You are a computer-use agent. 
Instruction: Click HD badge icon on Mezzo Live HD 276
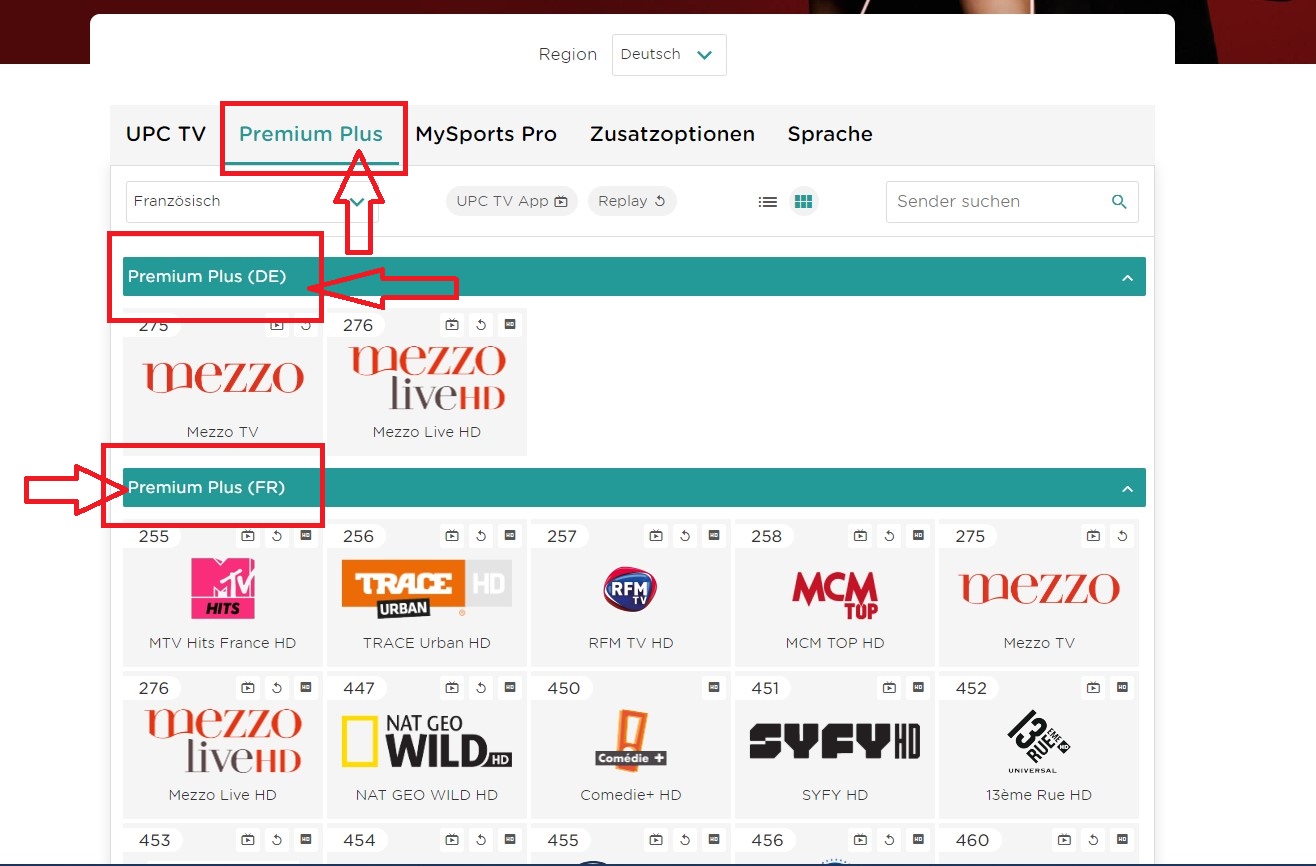tap(510, 325)
